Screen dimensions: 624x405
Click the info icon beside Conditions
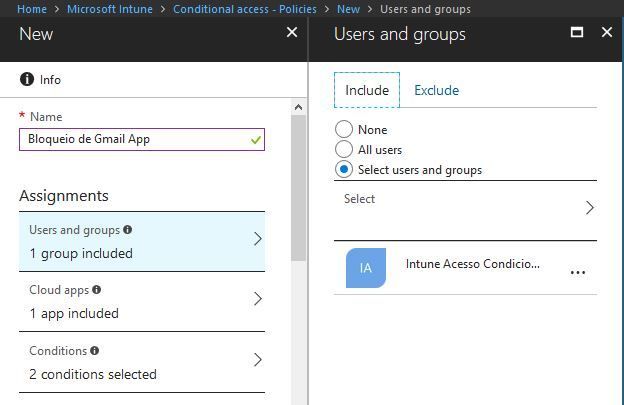(94, 351)
